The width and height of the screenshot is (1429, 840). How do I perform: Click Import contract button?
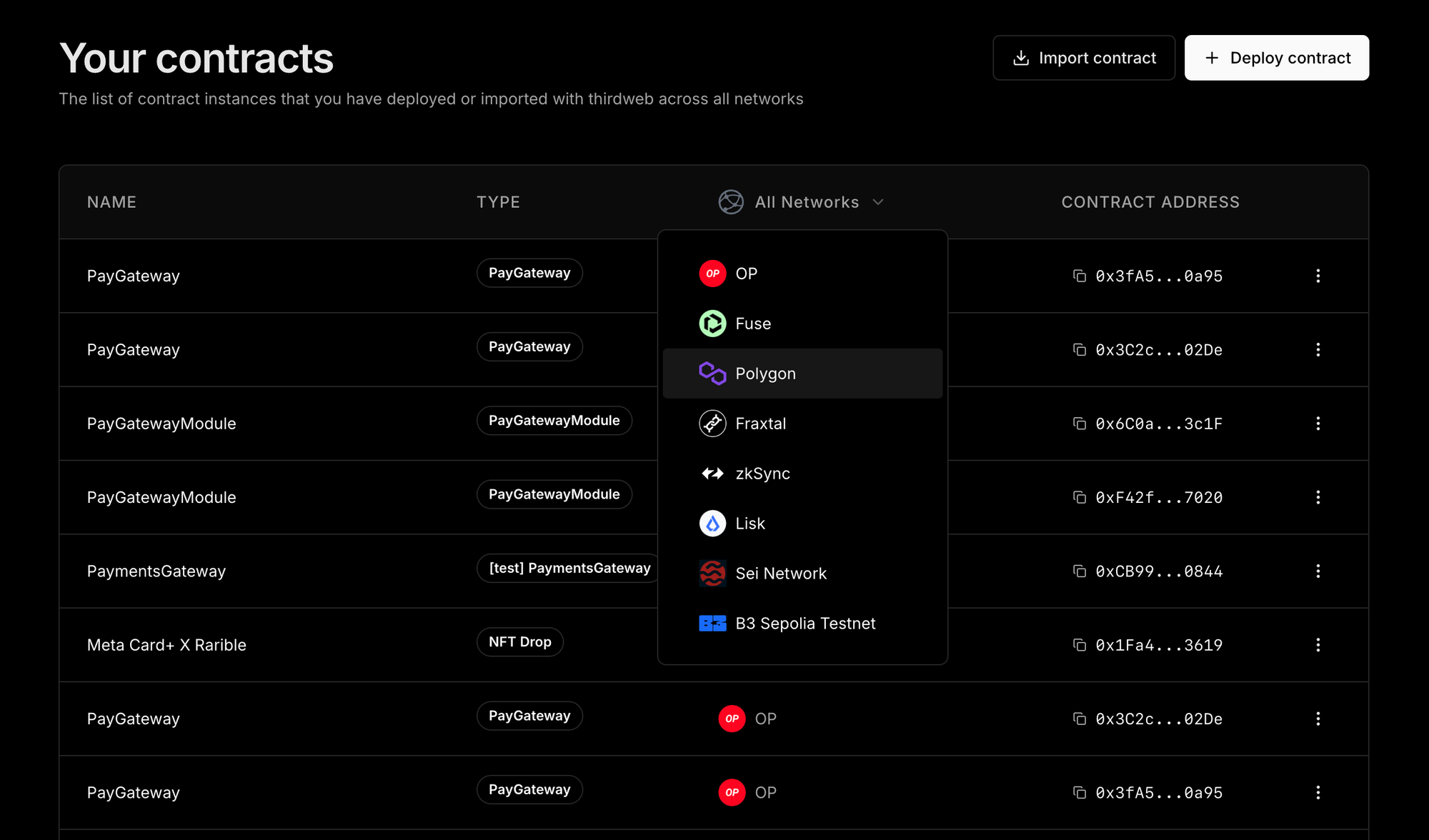point(1083,58)
